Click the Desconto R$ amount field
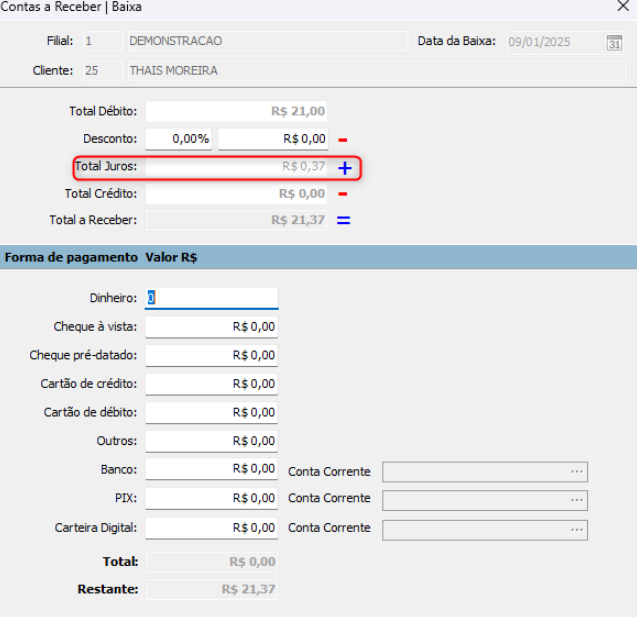Viewport: 637px width, 617px height. click(273, 139)
